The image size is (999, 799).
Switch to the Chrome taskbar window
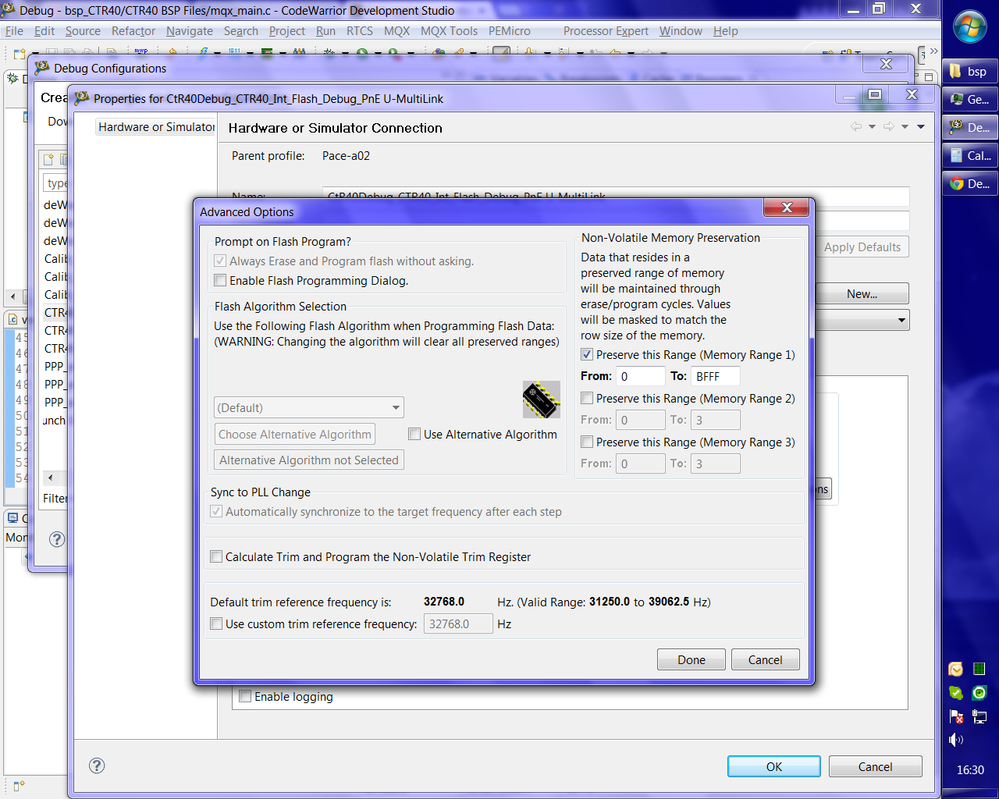pos(970,184)
